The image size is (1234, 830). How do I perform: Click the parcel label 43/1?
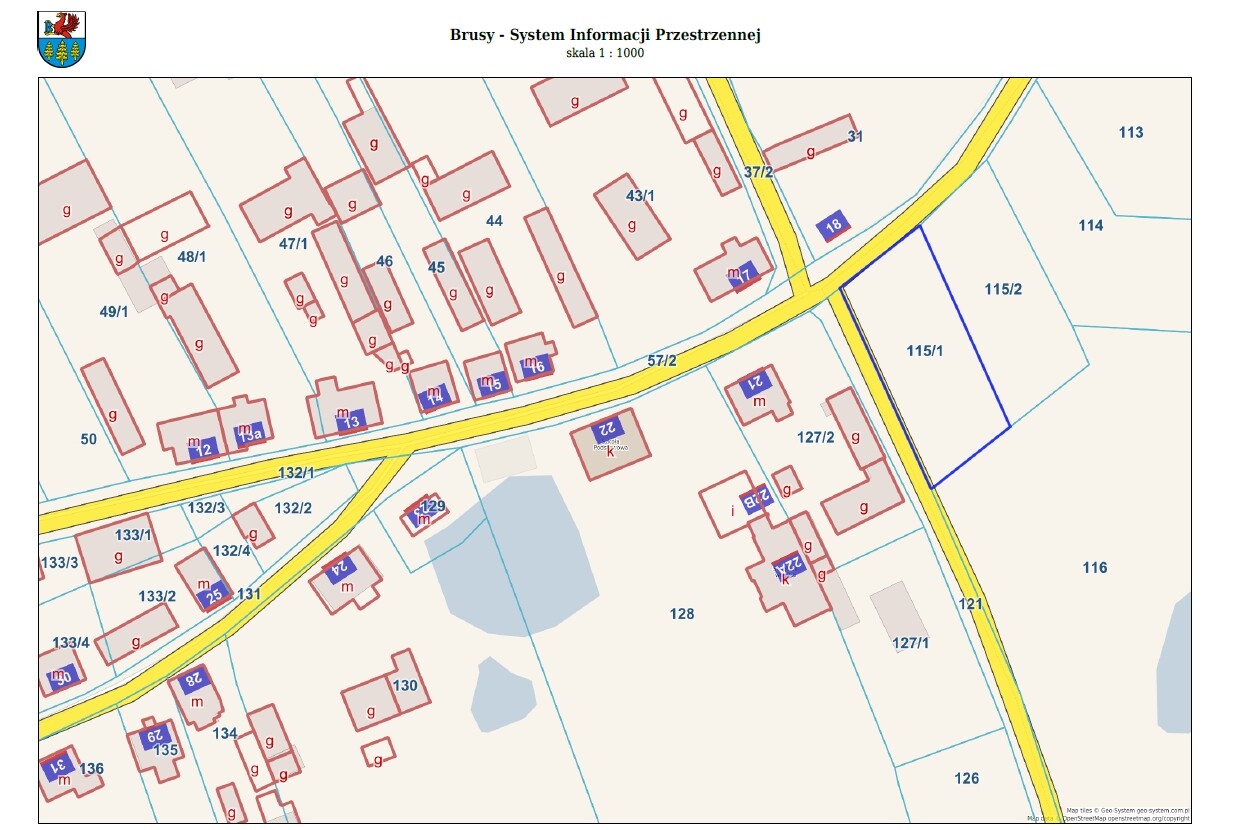click(640, 196)
